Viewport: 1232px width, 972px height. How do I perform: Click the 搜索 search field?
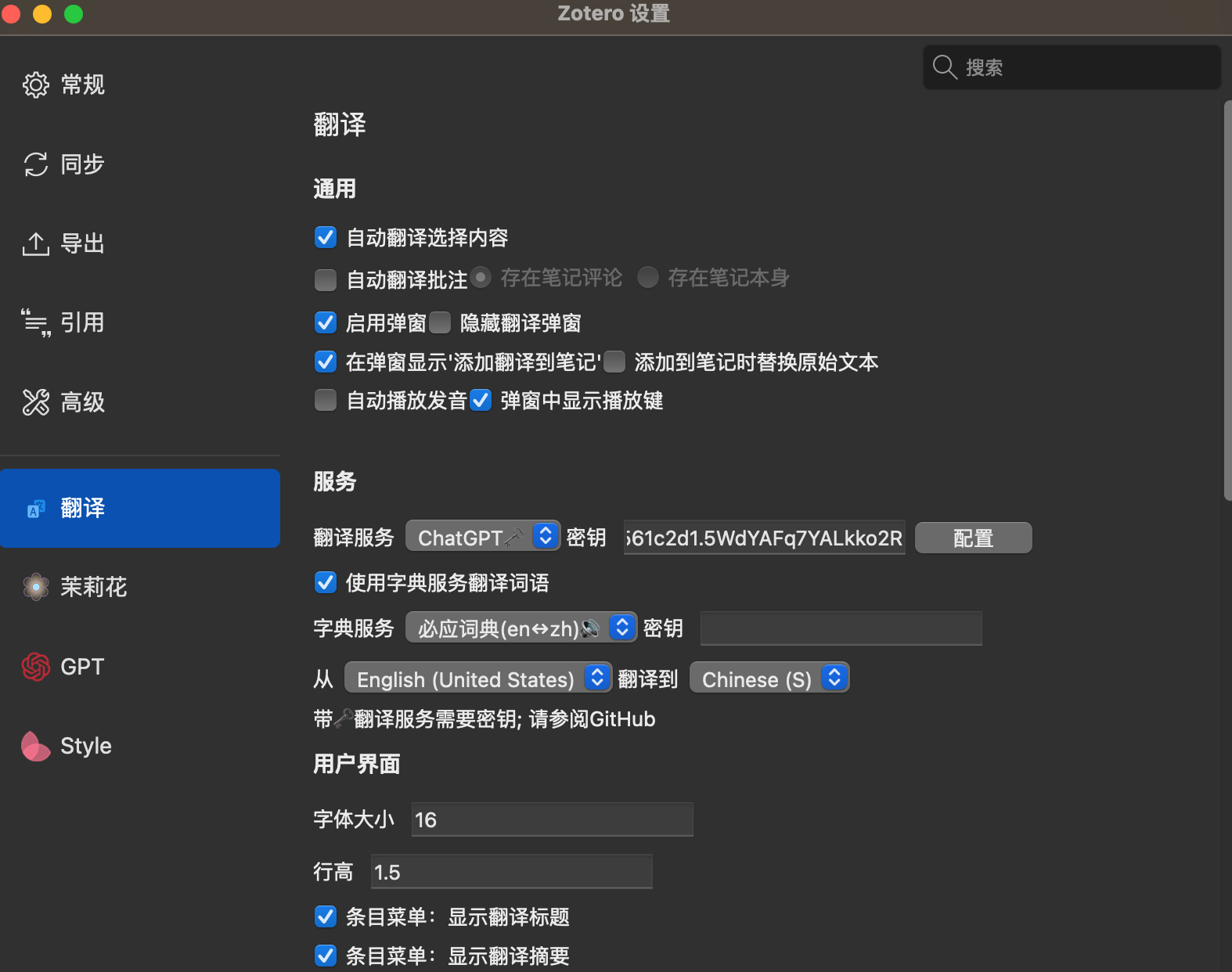(x=1072, y=67)
